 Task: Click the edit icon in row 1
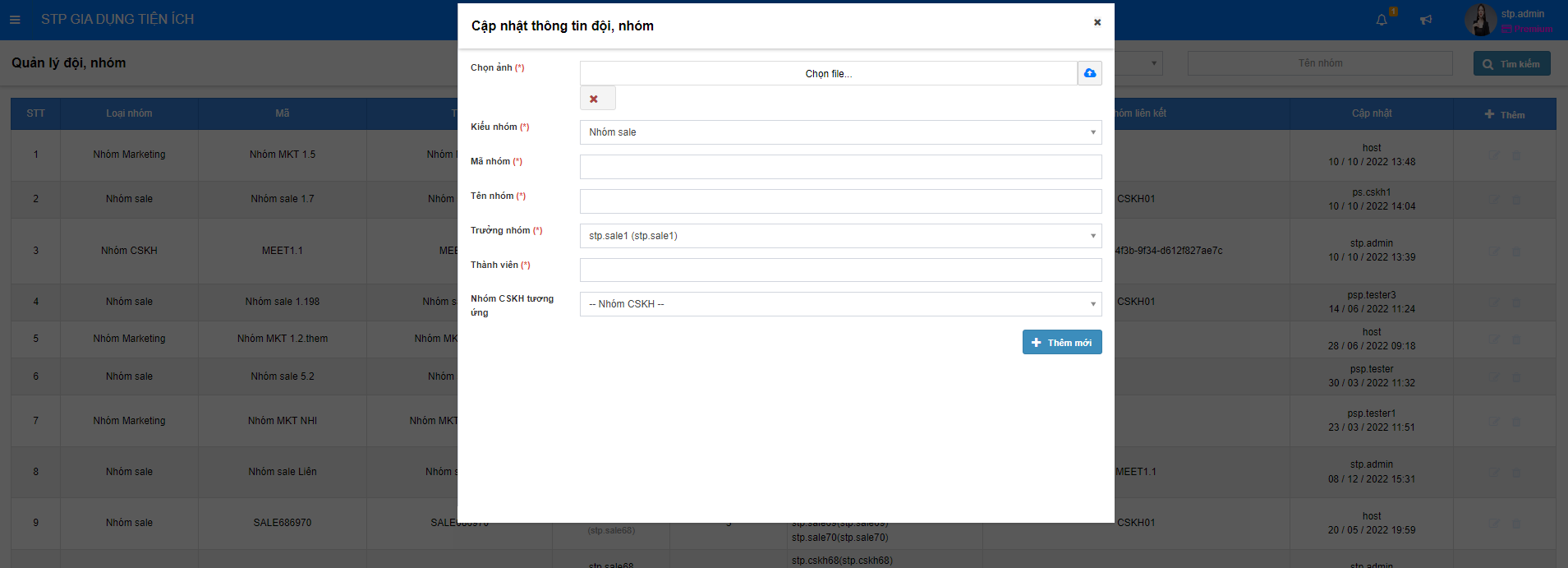(x=1494, y=155)
